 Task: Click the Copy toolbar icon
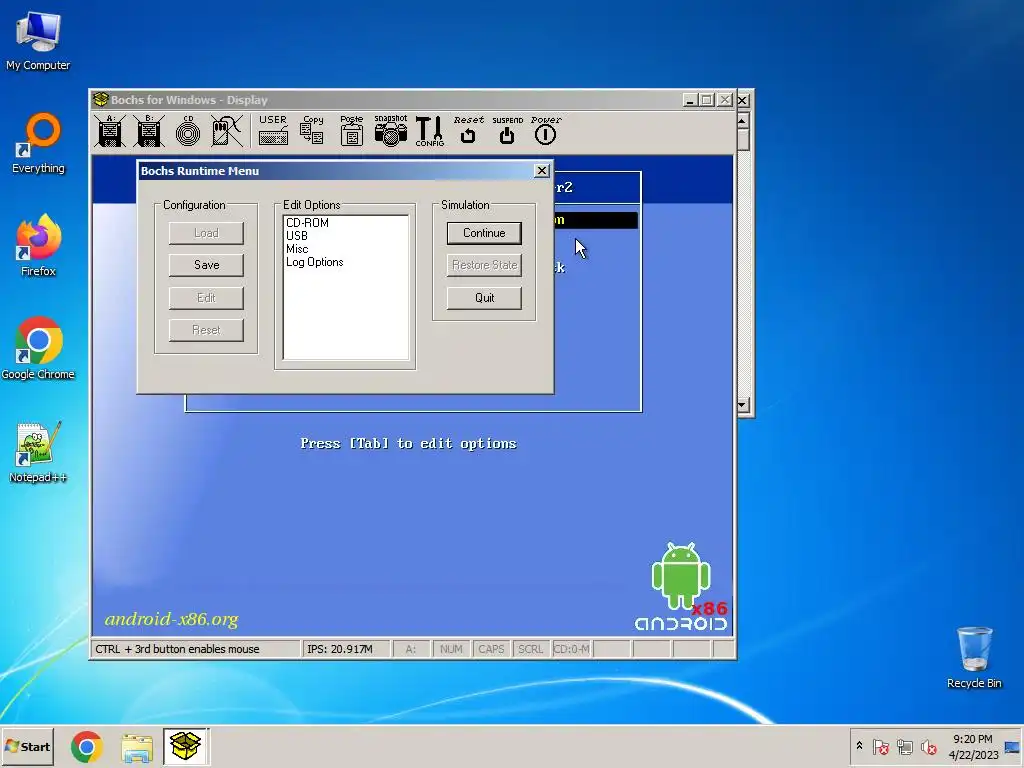312,131
